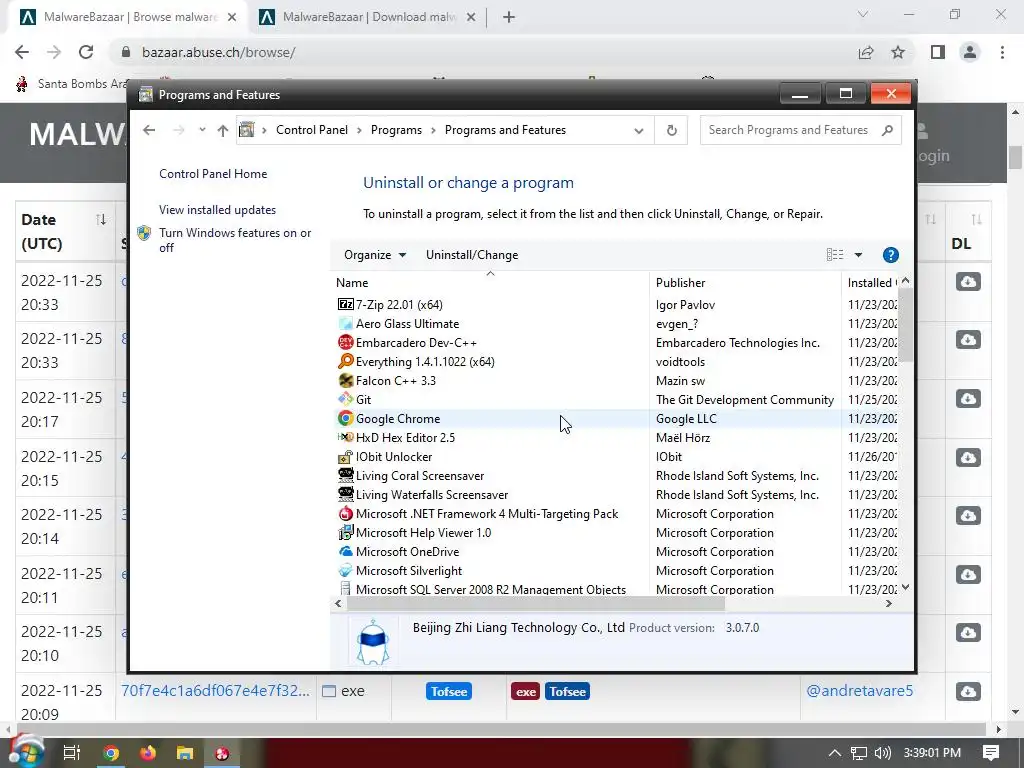
Task: Open the Organize dropdown menu
Action: tap(375, 255)
